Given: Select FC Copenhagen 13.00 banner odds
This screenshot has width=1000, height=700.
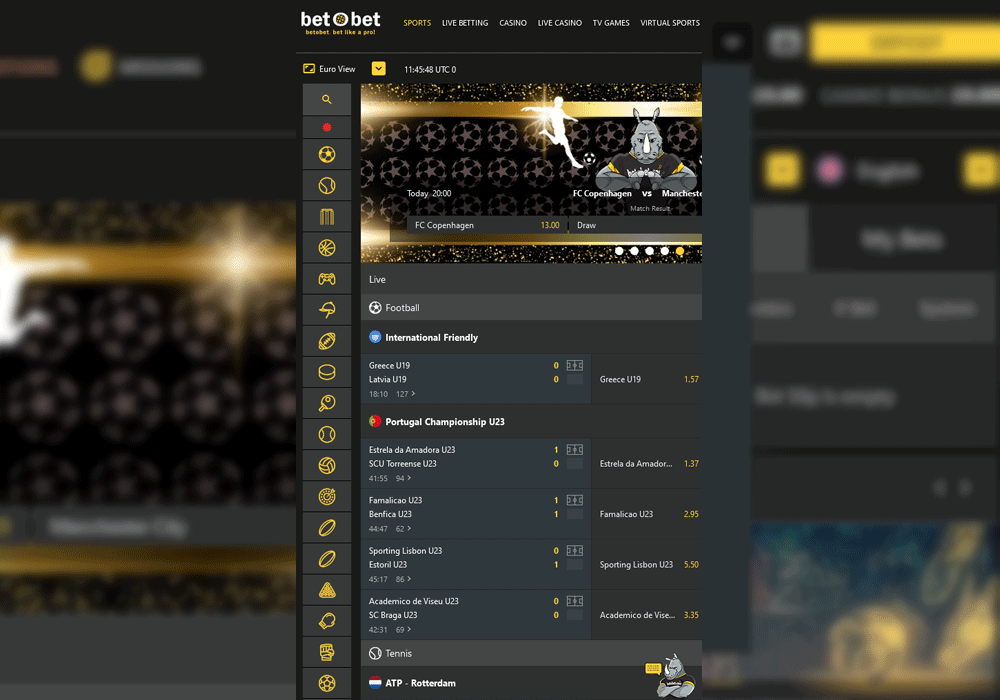Looking at the screenshot, I should [x=487, y=225].
